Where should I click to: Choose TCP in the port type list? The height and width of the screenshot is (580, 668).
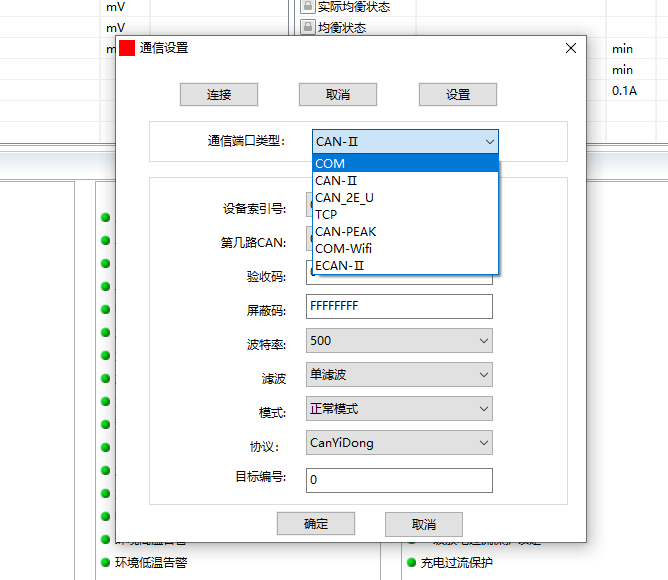coord(404,215)
